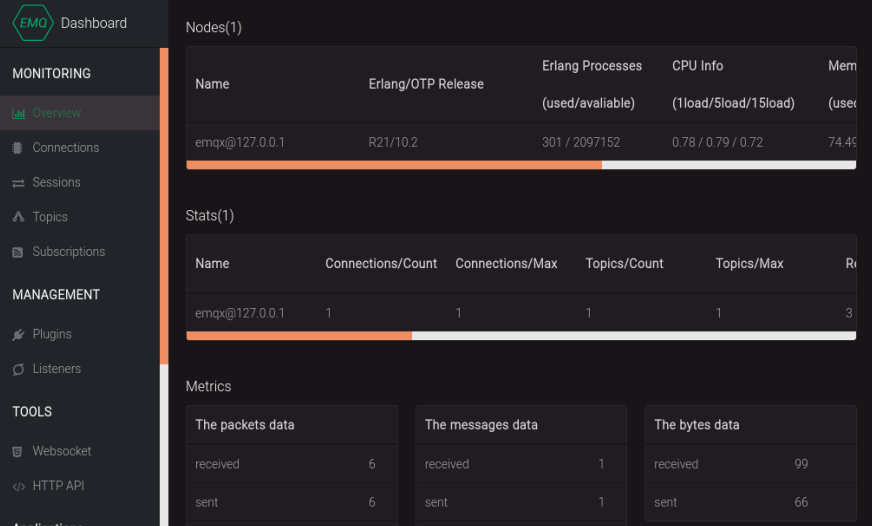The height and width of the screenshot is (526, 872).
Task: Click the Overview chart icon
Action: pos(18,113)
